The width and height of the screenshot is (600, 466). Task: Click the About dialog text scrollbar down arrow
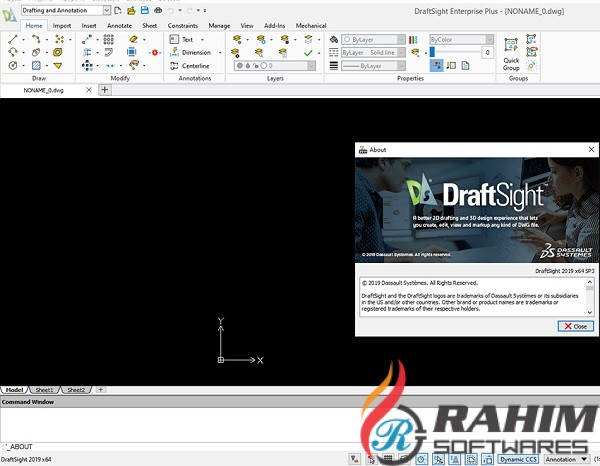[x=590, y=312]
